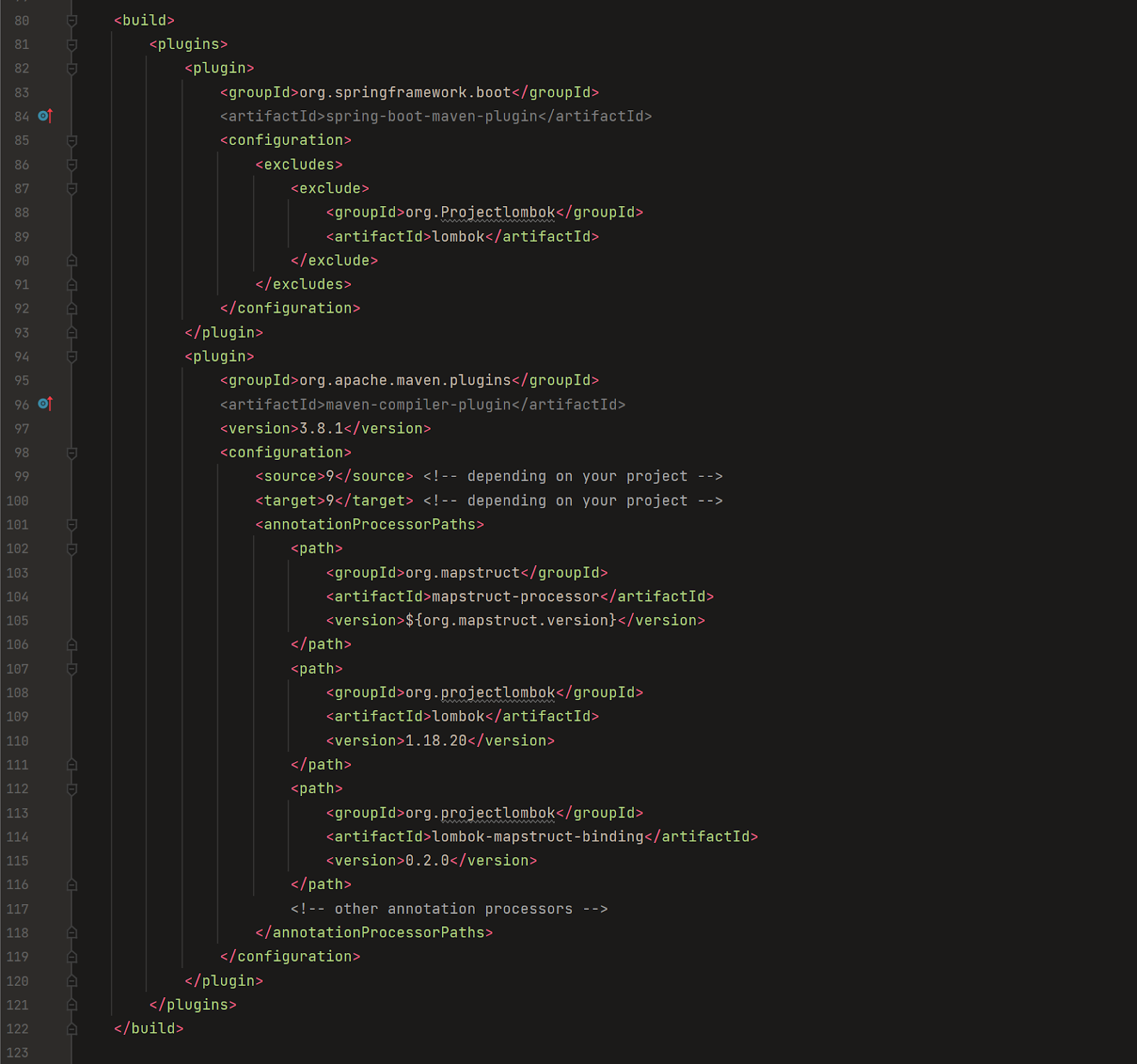Viewport: 1137px width, 1064px height.
Task: Fold the second plugin block on line 94
Action: point(72,357)
